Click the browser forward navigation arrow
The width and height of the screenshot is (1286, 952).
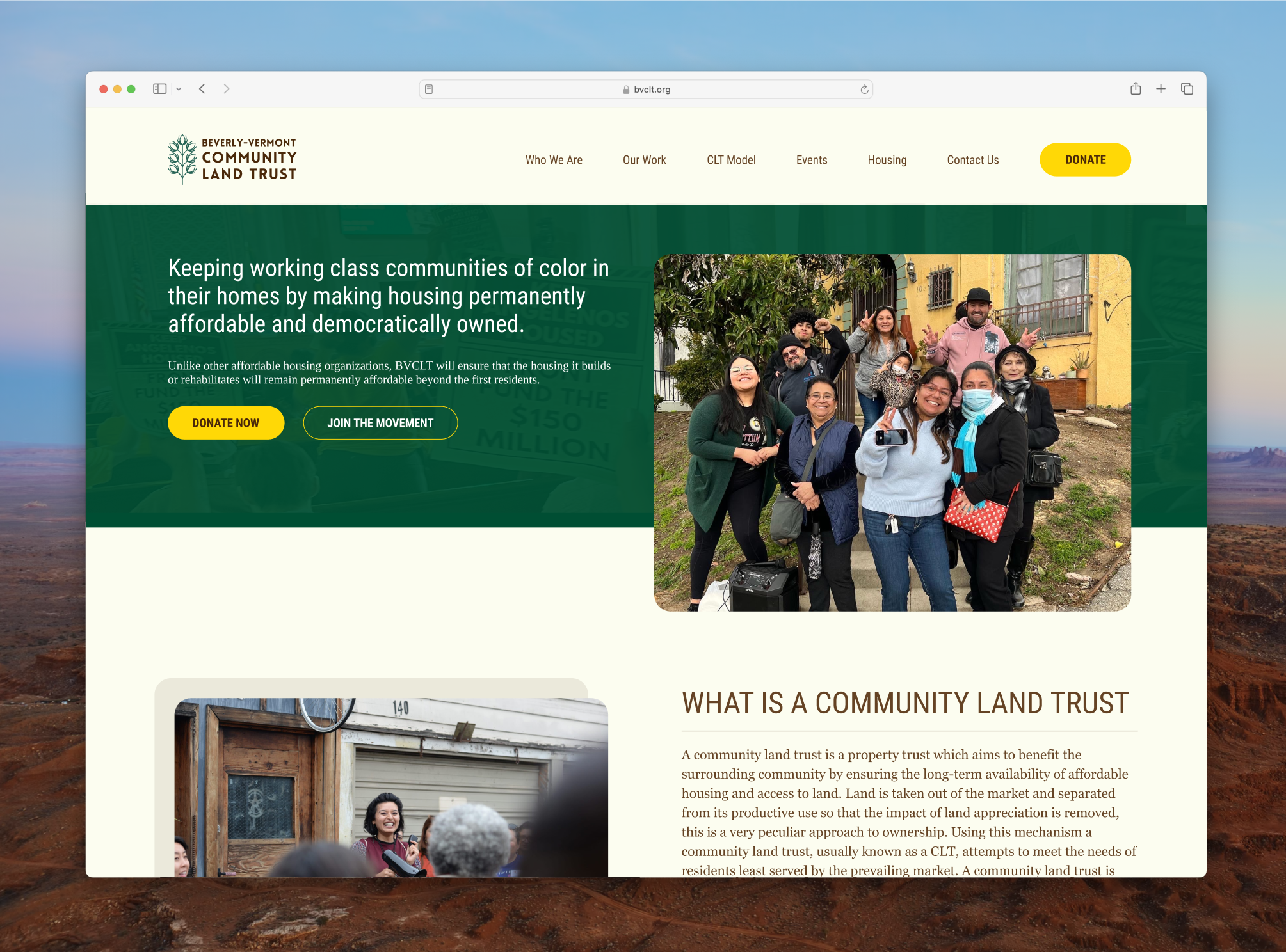(x=226, y=89)
